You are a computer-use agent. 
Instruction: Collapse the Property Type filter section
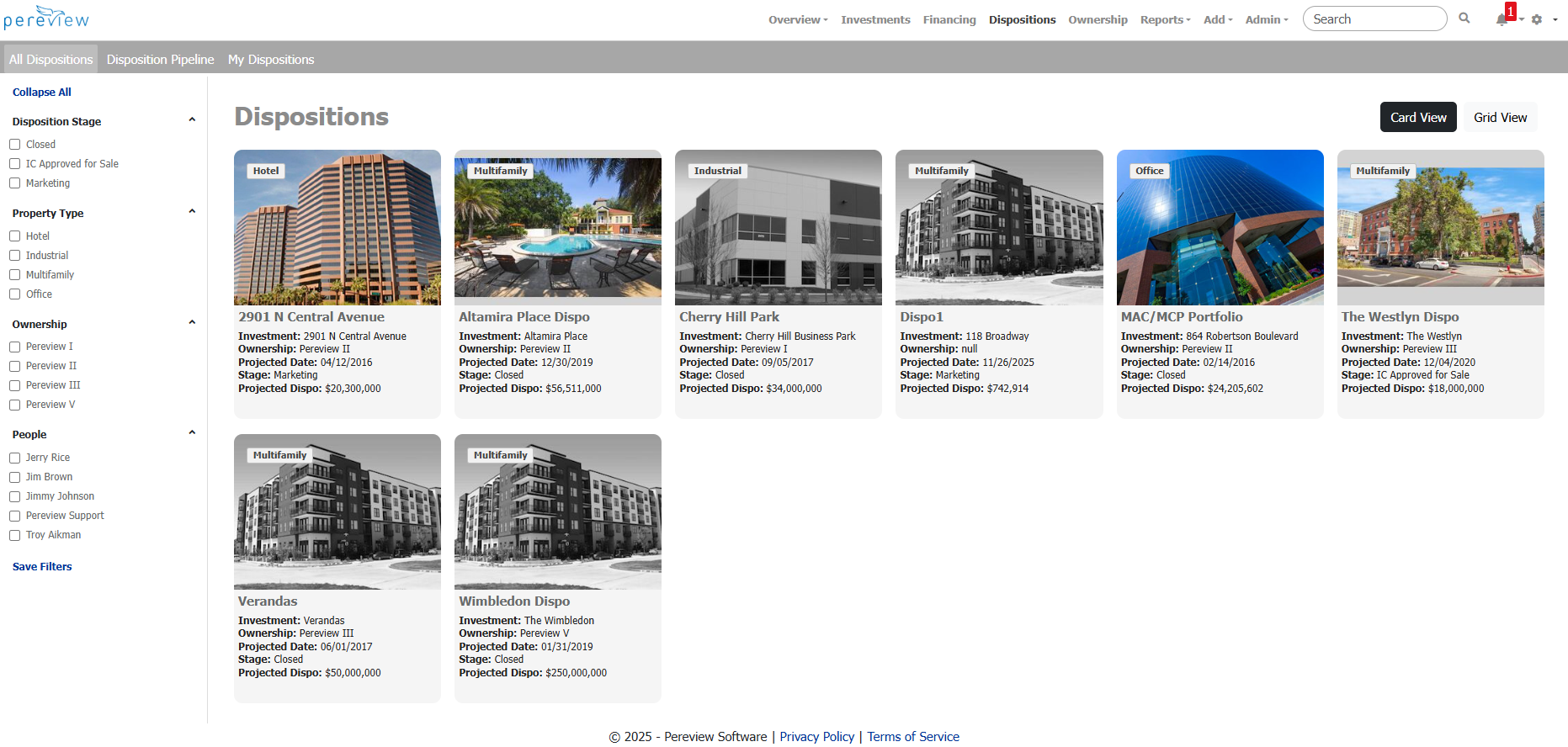click(192, 212)
